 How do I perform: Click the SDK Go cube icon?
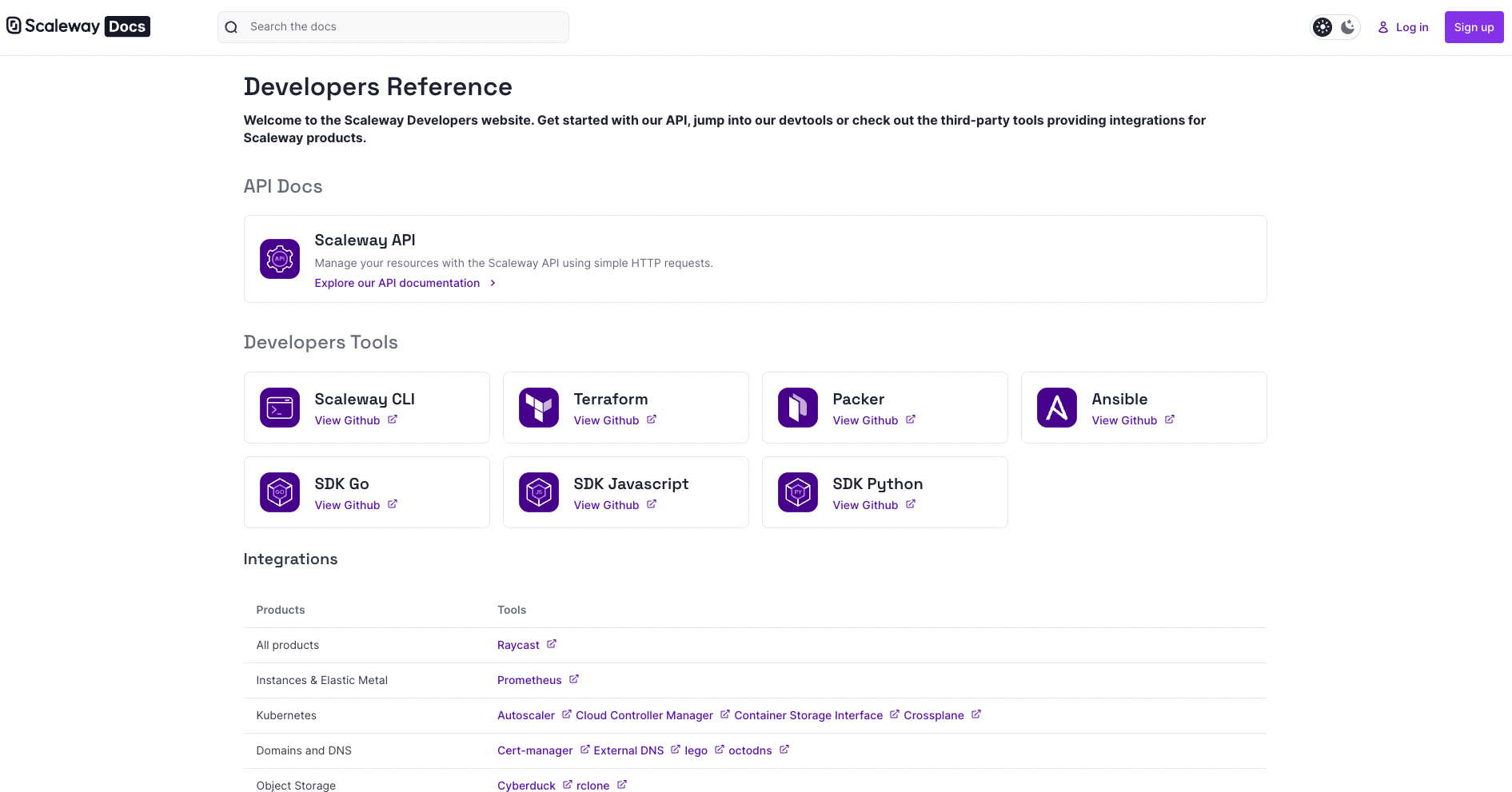click(x=279, y=492)
